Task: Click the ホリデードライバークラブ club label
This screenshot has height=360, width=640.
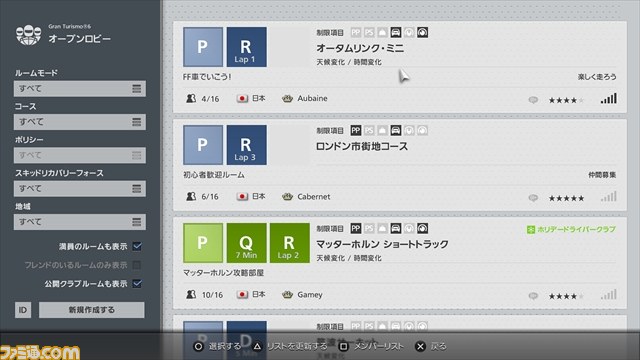Action: (571, 229)
